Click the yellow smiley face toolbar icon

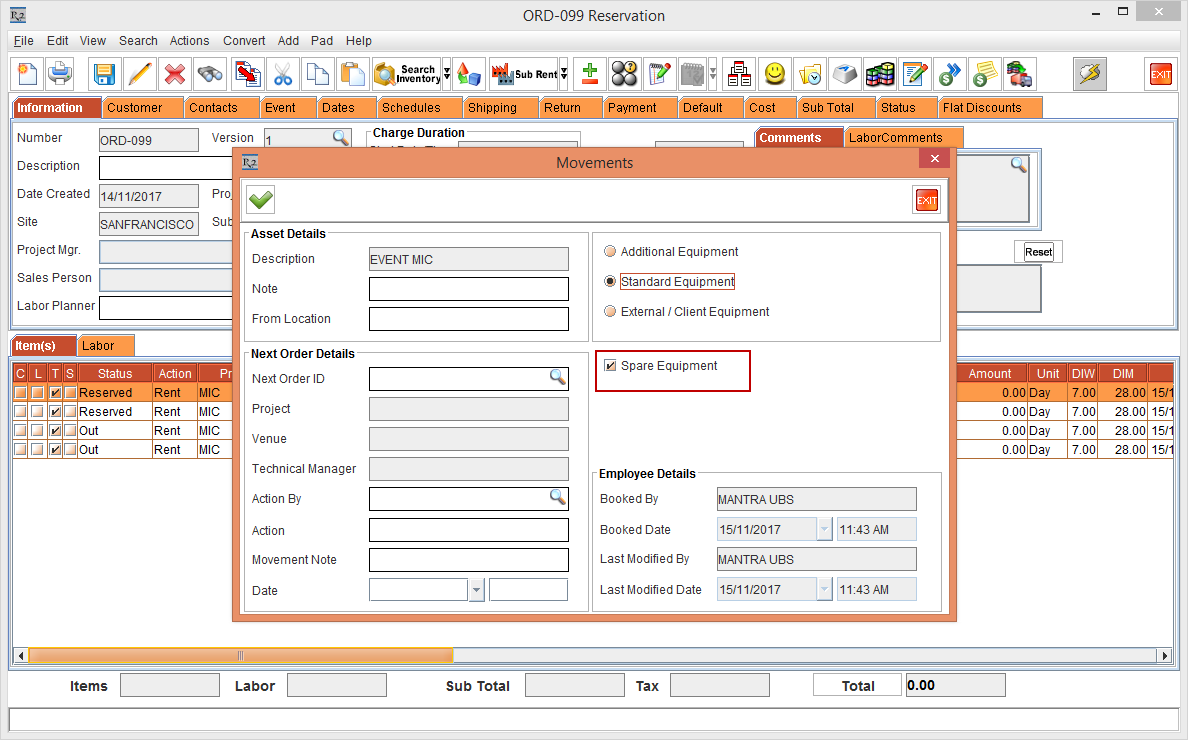coord(774,74)
